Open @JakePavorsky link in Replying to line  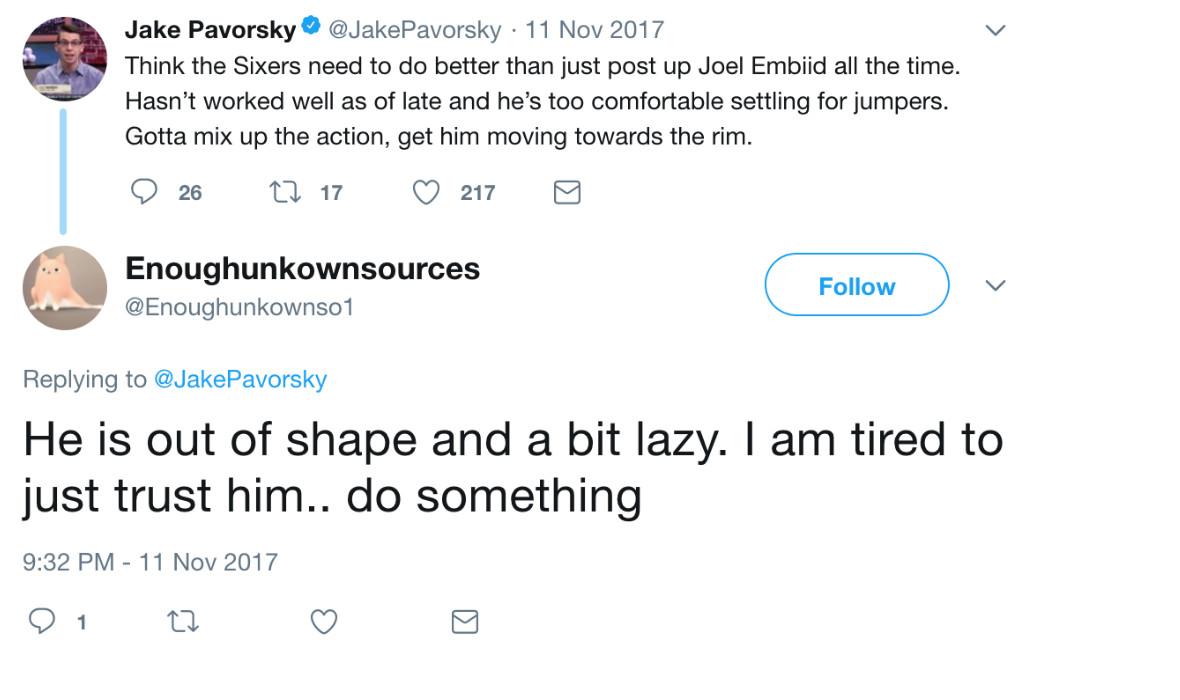coord(240,379)
